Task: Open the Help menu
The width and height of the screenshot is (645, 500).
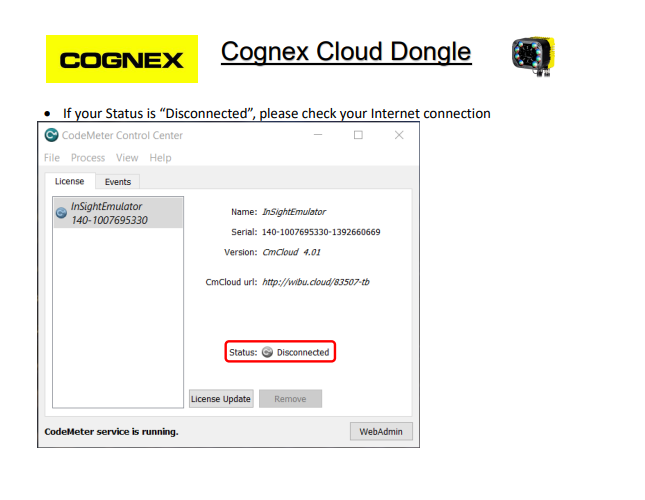Action: (160, 158)
